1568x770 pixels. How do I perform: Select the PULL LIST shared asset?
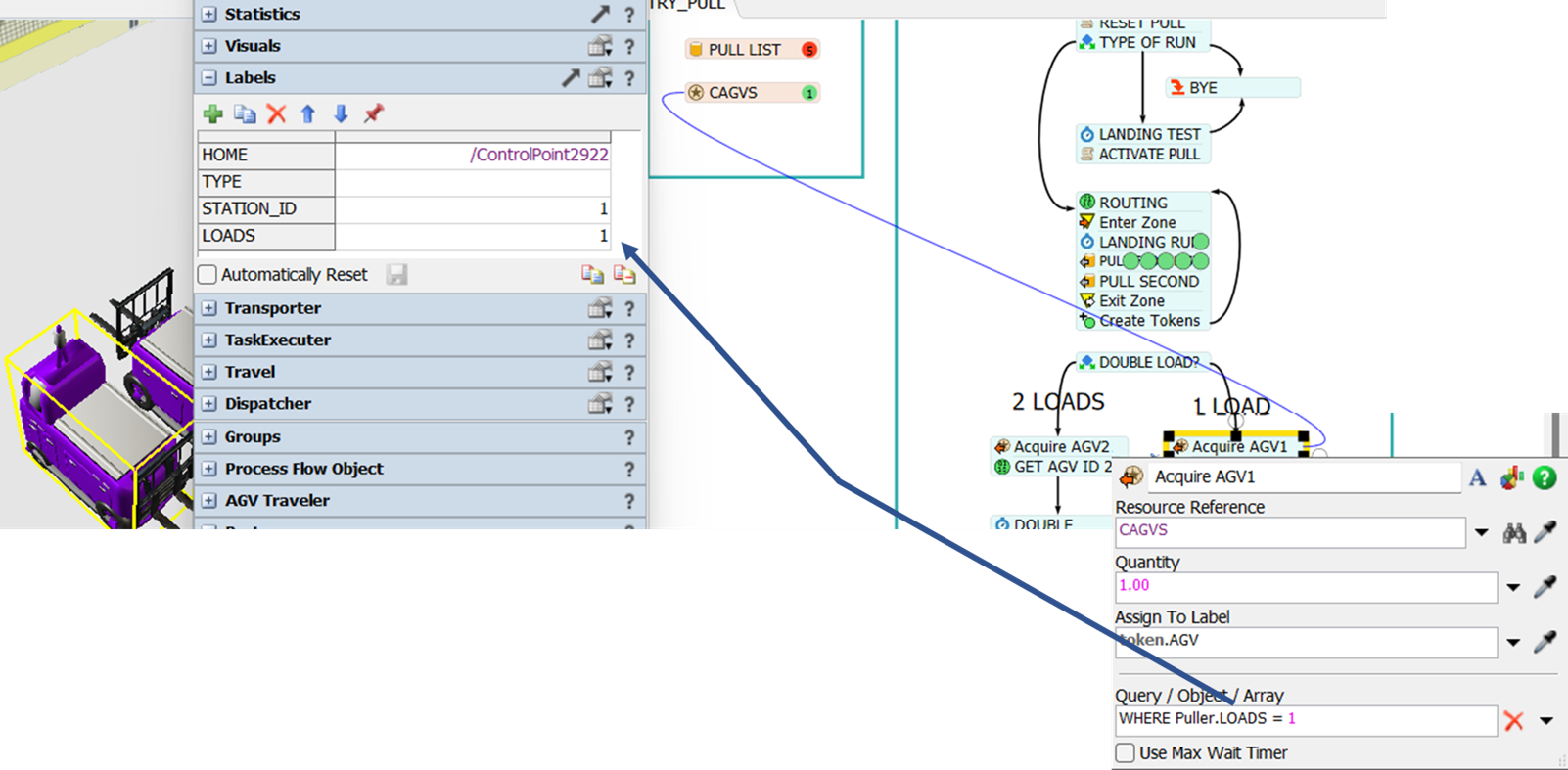tap(752, 50)
